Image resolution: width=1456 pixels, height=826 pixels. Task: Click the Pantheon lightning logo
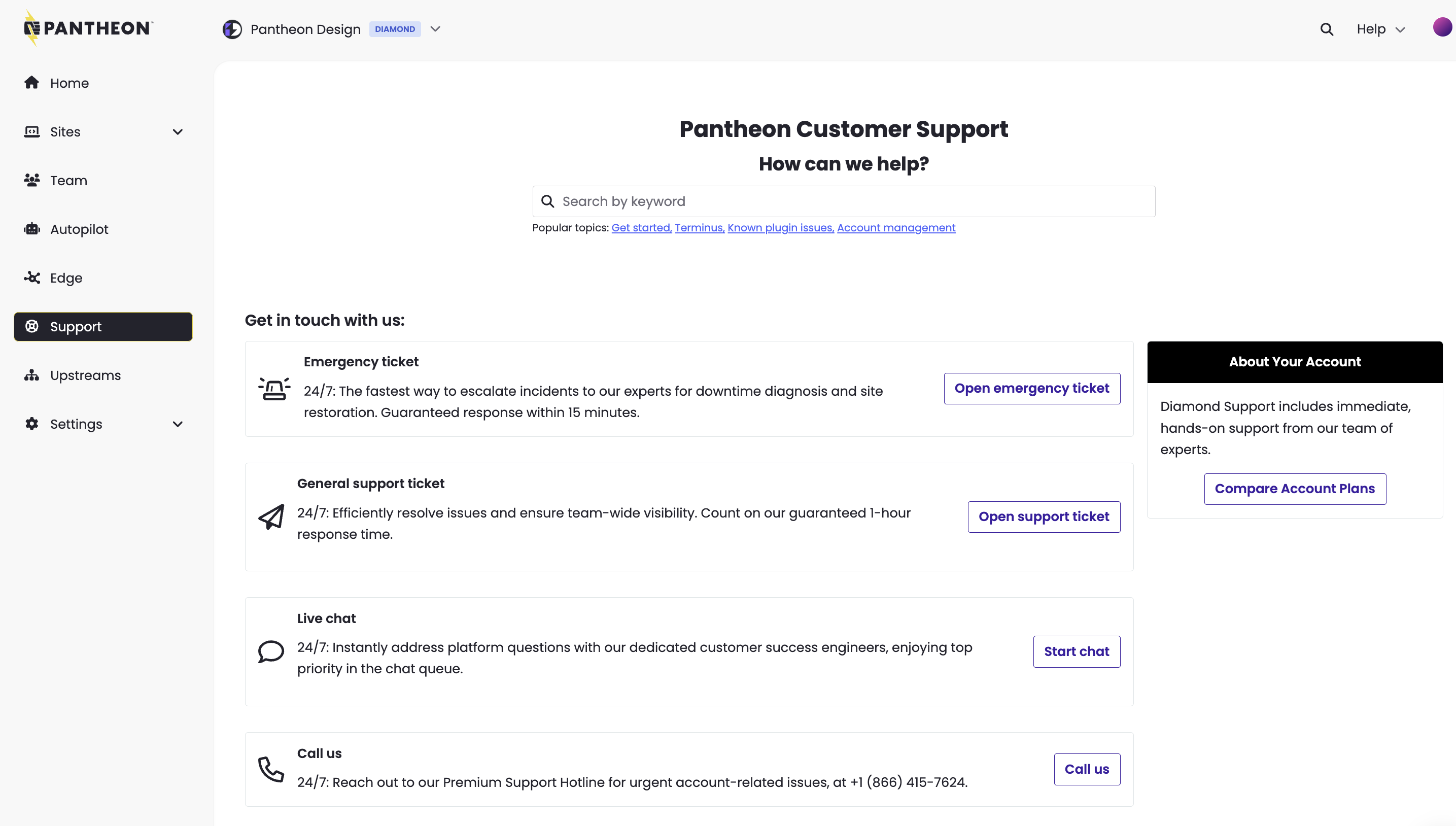click(x=33, y=28)
